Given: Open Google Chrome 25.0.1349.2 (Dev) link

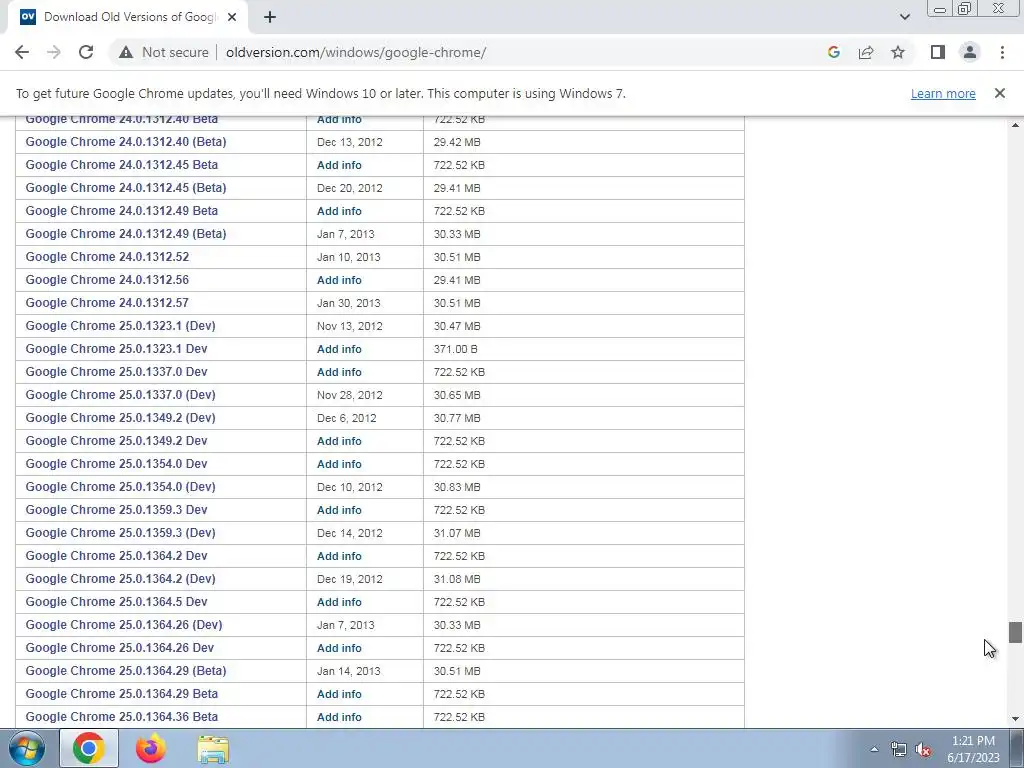Looking at the screenshot, I should click(120, 417).
